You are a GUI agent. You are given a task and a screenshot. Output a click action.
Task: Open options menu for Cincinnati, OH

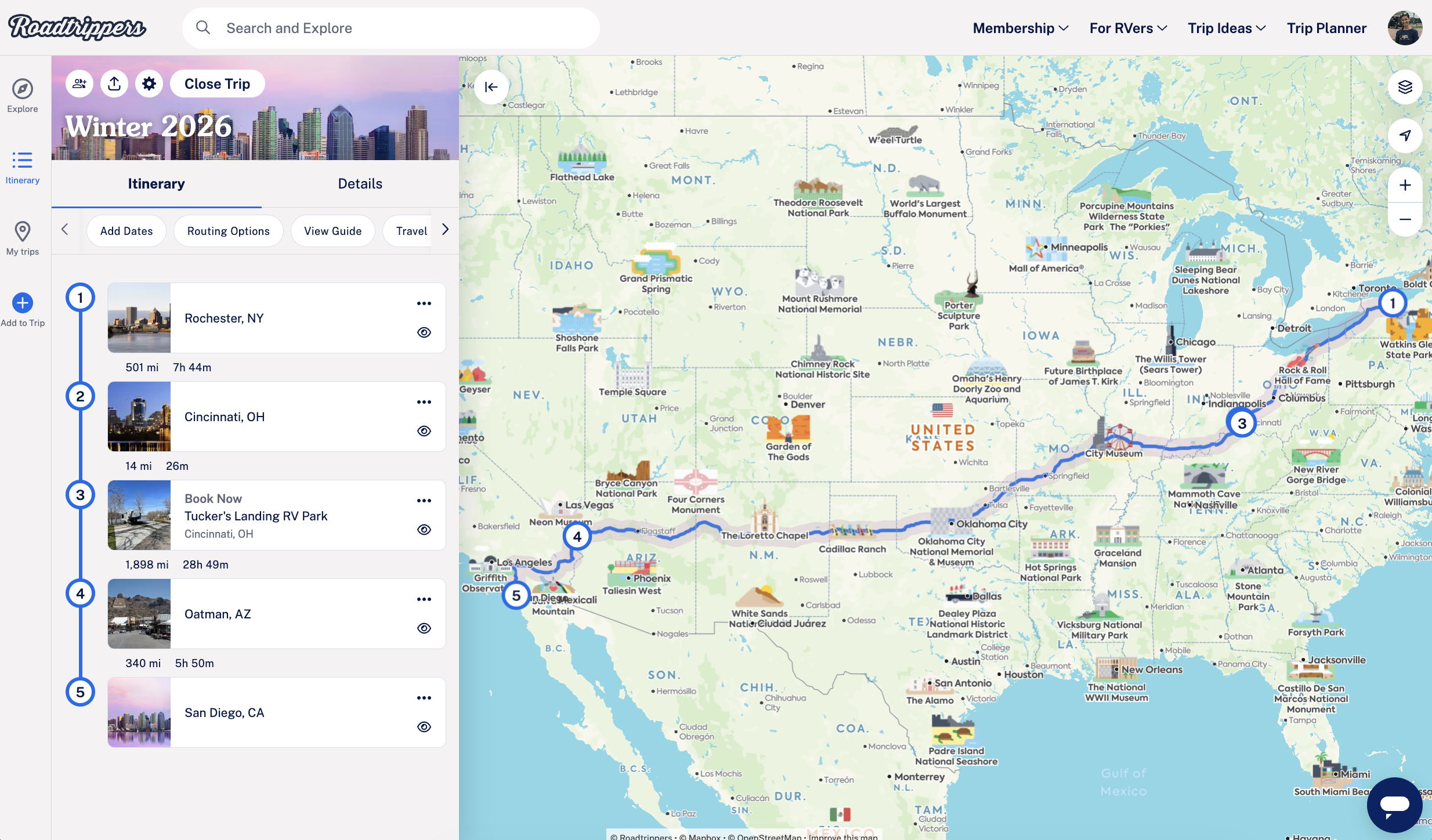424,402
